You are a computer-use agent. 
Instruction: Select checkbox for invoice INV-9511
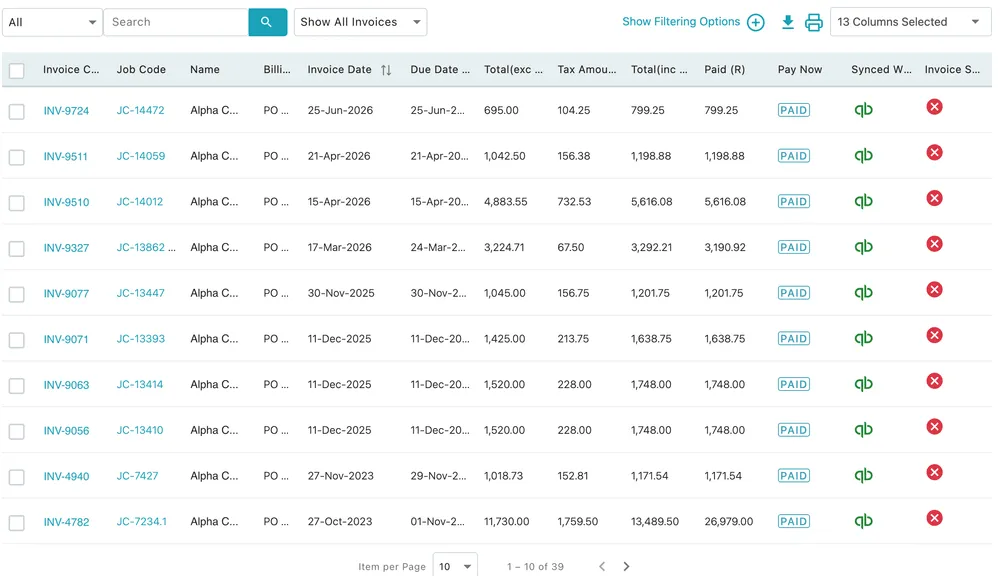[17, 157]
